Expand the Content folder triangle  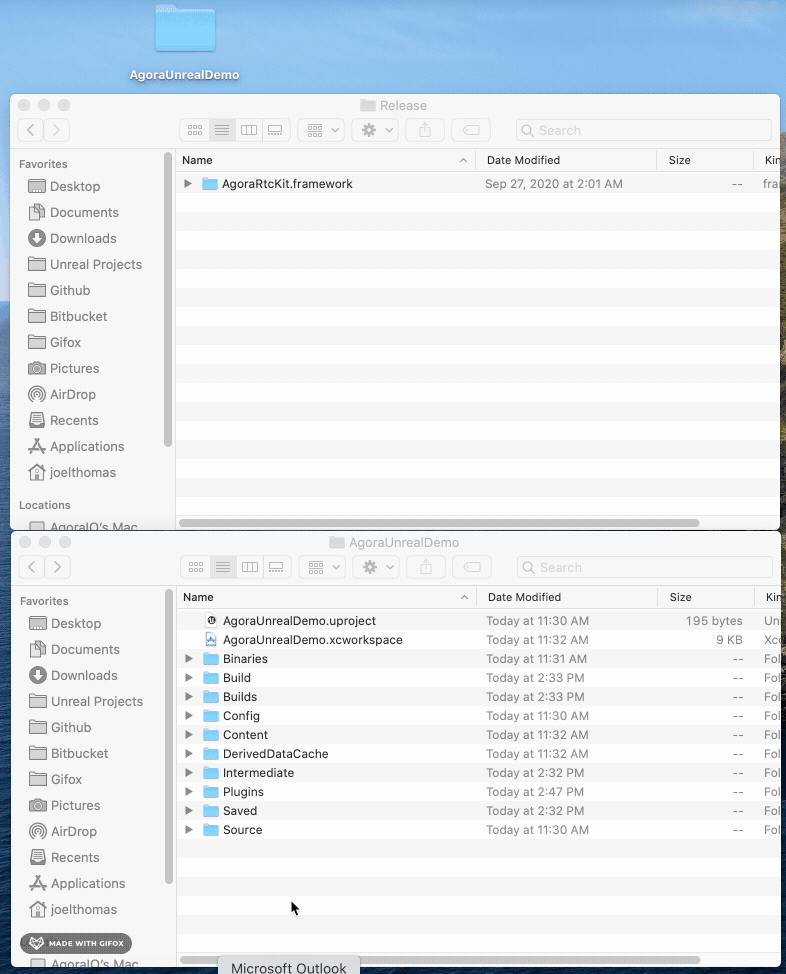pyautogui.click(x=189, y=734)
